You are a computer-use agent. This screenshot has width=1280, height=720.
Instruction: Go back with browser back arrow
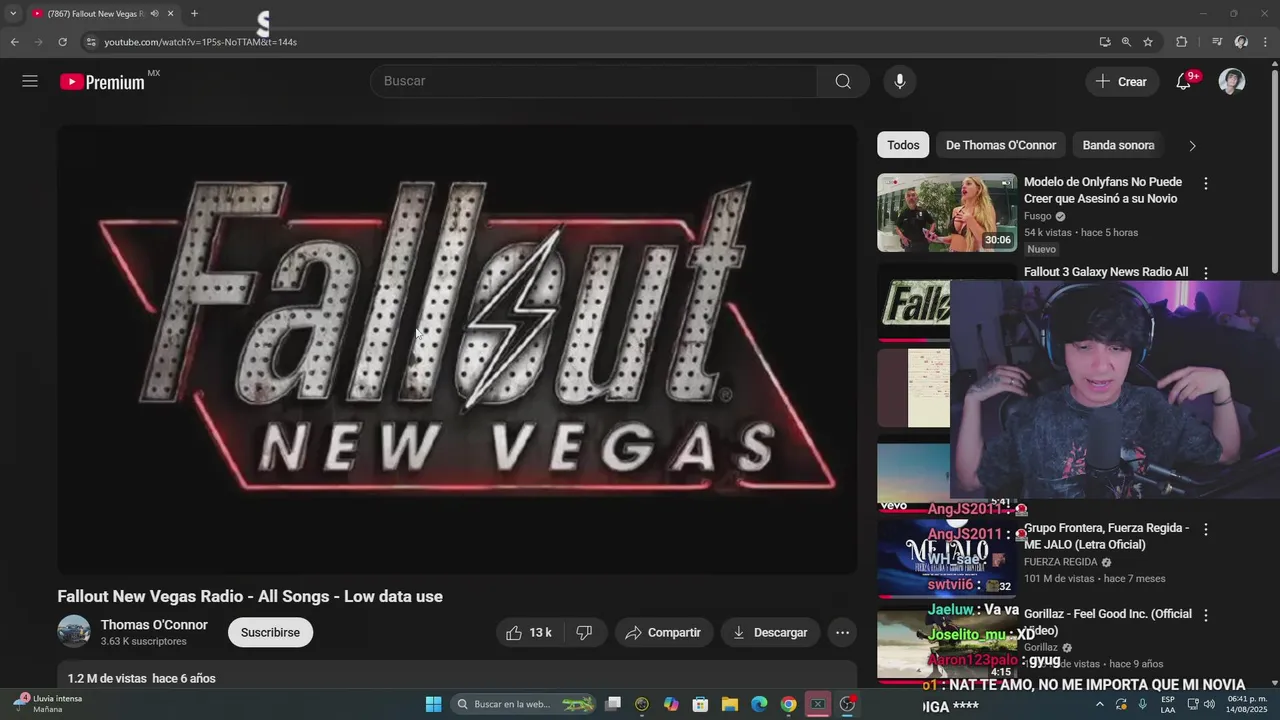click(14, 42)
